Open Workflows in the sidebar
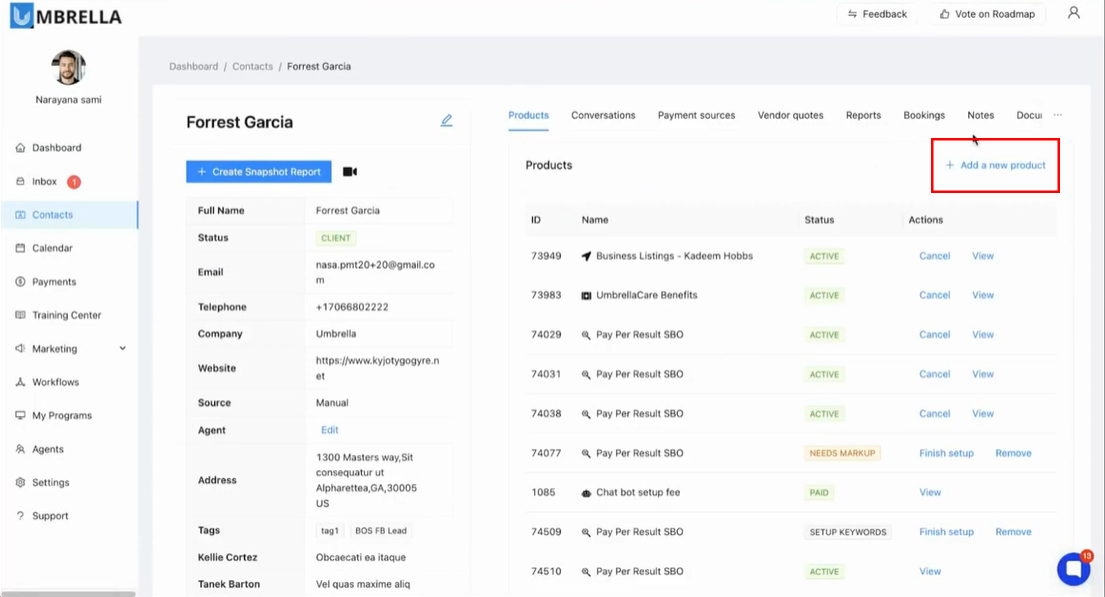This screenshot has height=597, width=1105. tap(55, 382)
